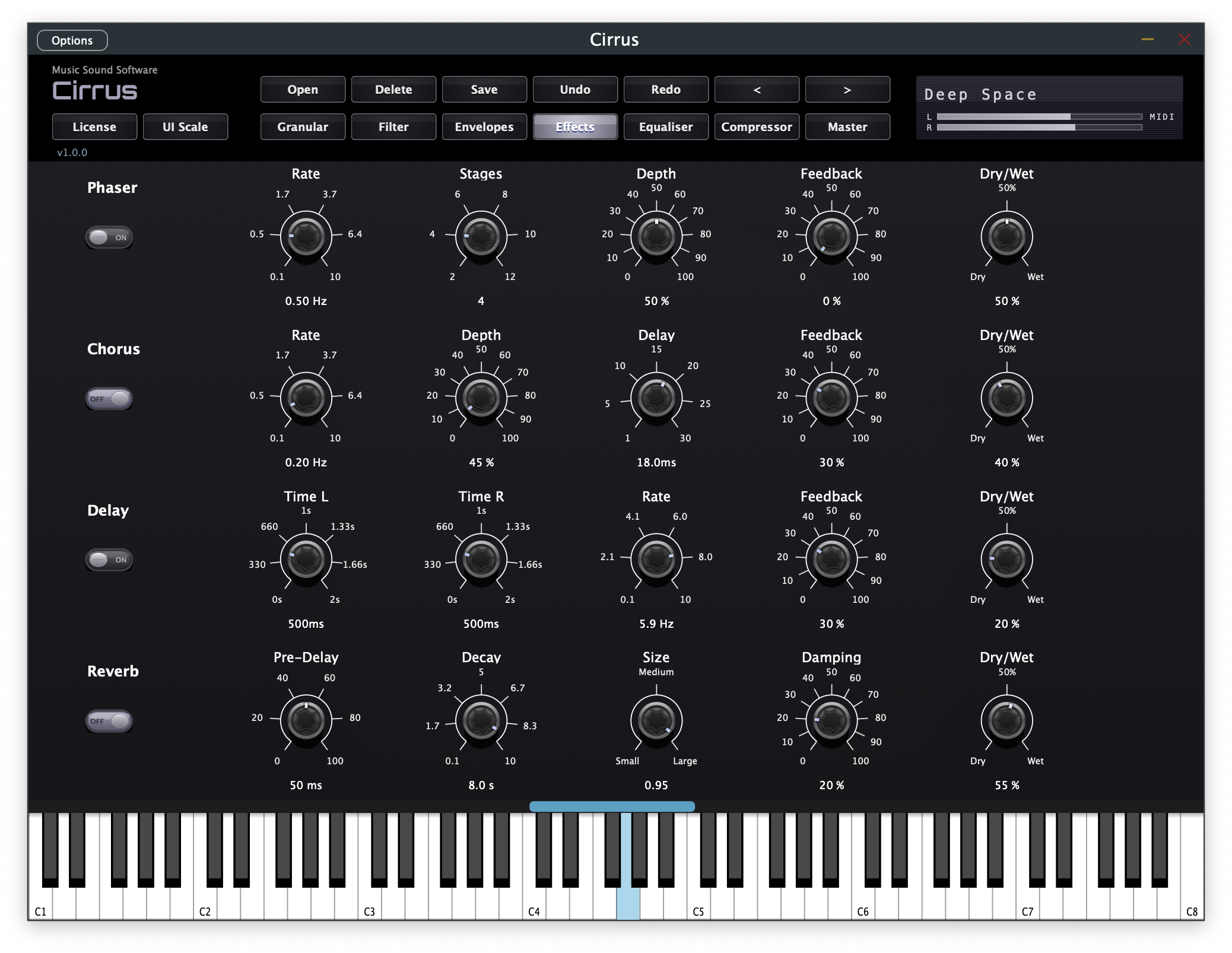Play the C5 piano key
1232x953 pixels.
click(698, 905)
